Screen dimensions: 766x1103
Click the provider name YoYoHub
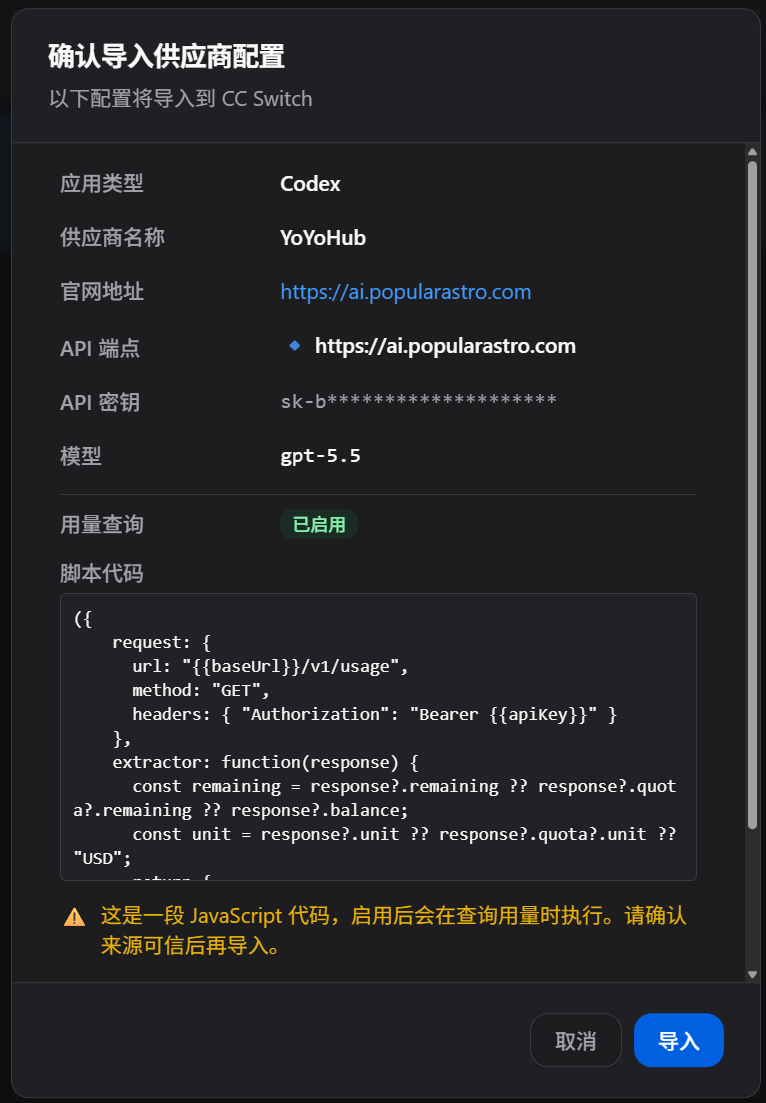pos(323,238)
